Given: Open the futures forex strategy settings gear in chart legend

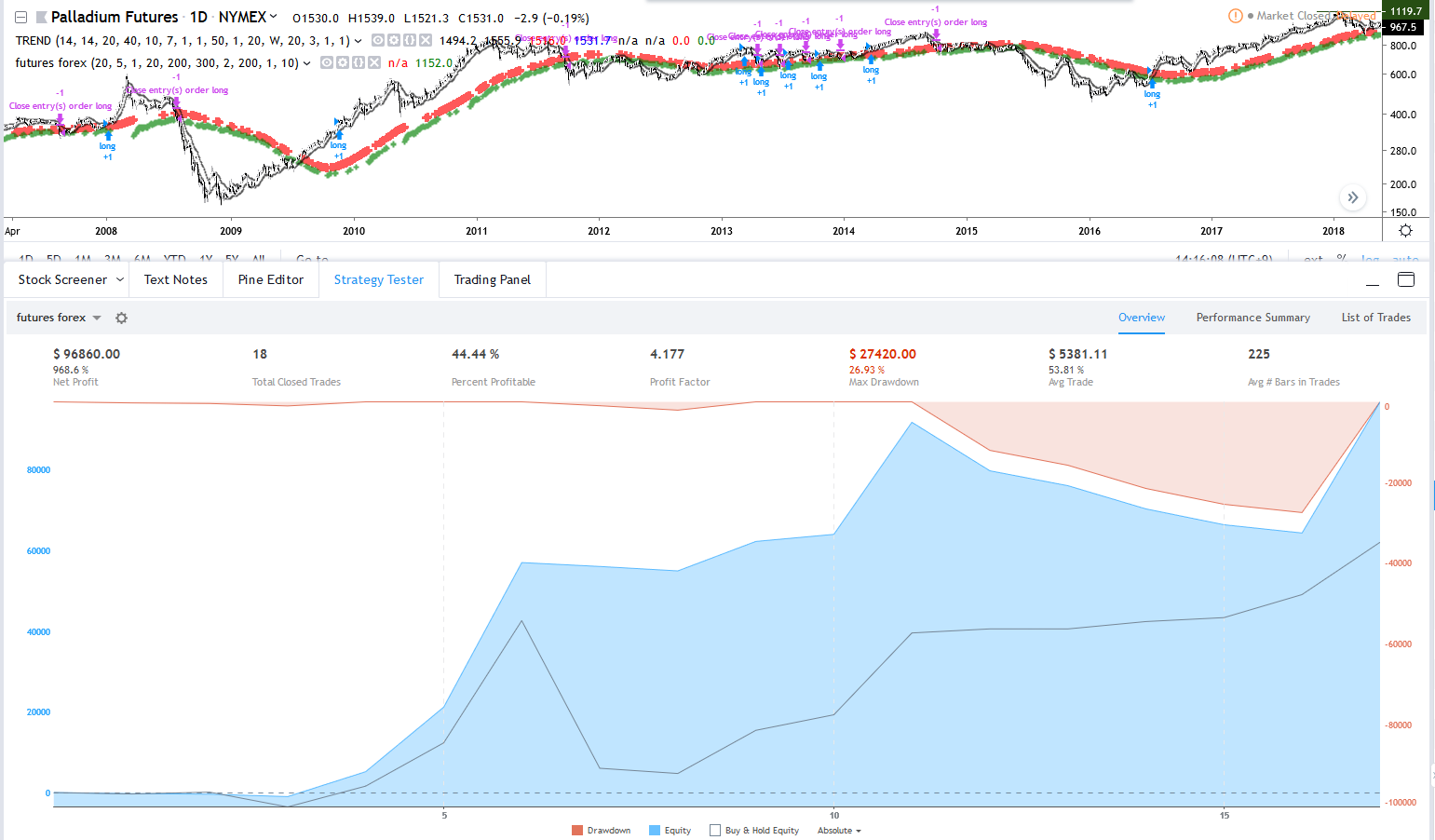Looking at the screenshot, I should tap(343, 62).
